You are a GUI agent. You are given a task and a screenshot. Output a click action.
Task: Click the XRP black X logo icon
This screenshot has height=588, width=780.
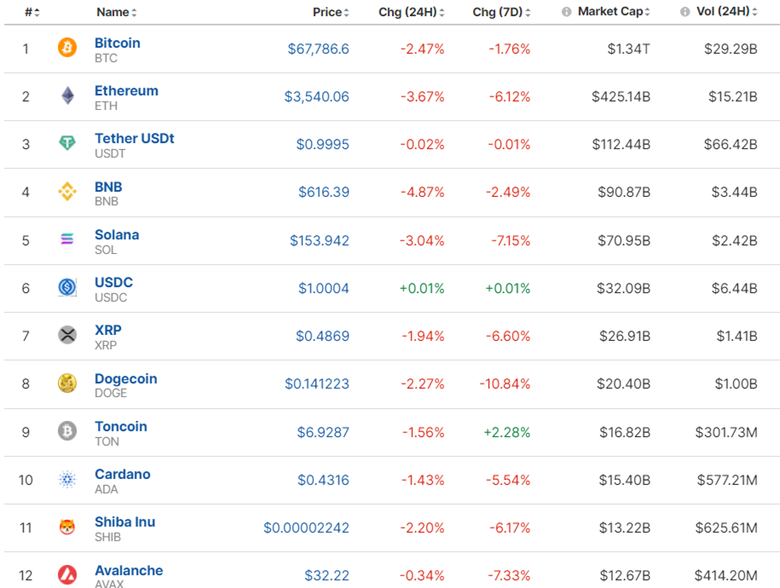pyautogui.click(x=67, y=335)
